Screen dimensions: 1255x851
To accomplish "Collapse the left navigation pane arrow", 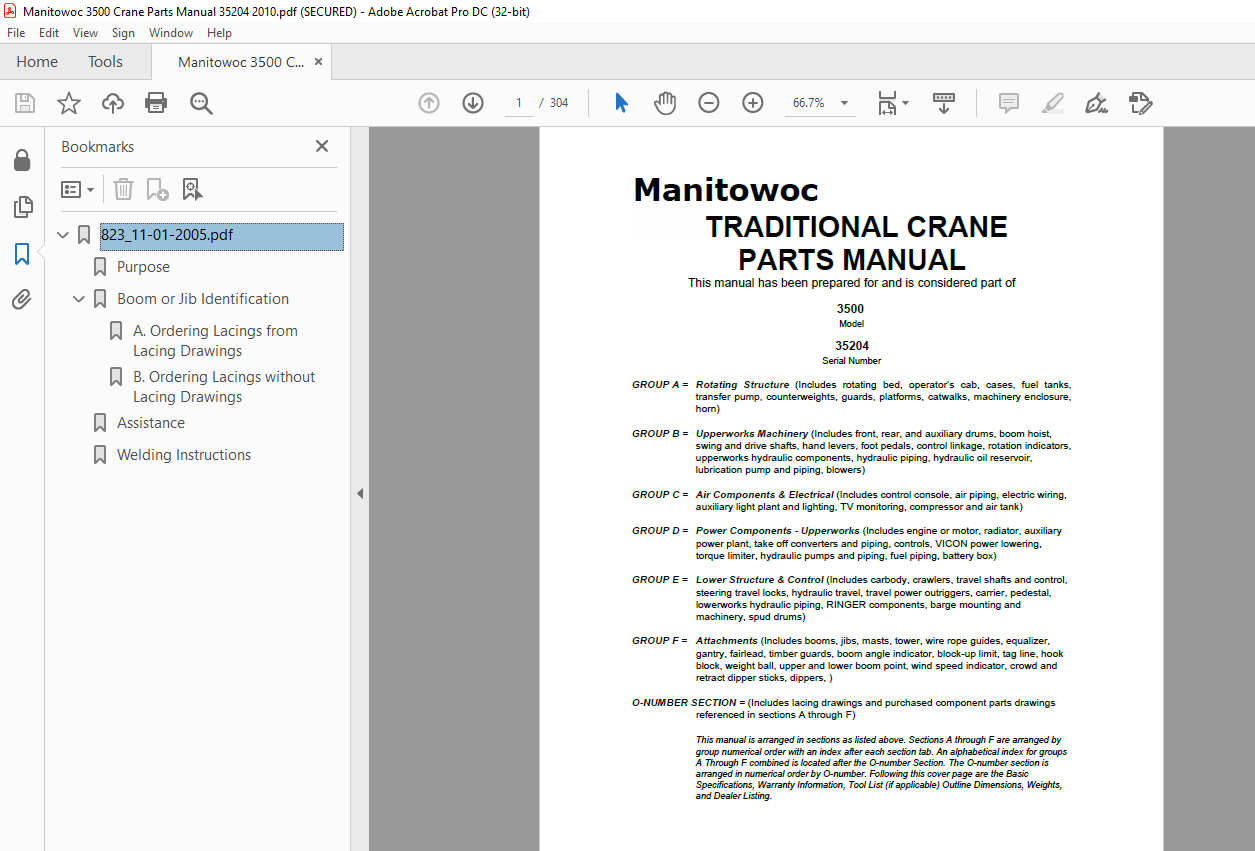I will point(360,493).
